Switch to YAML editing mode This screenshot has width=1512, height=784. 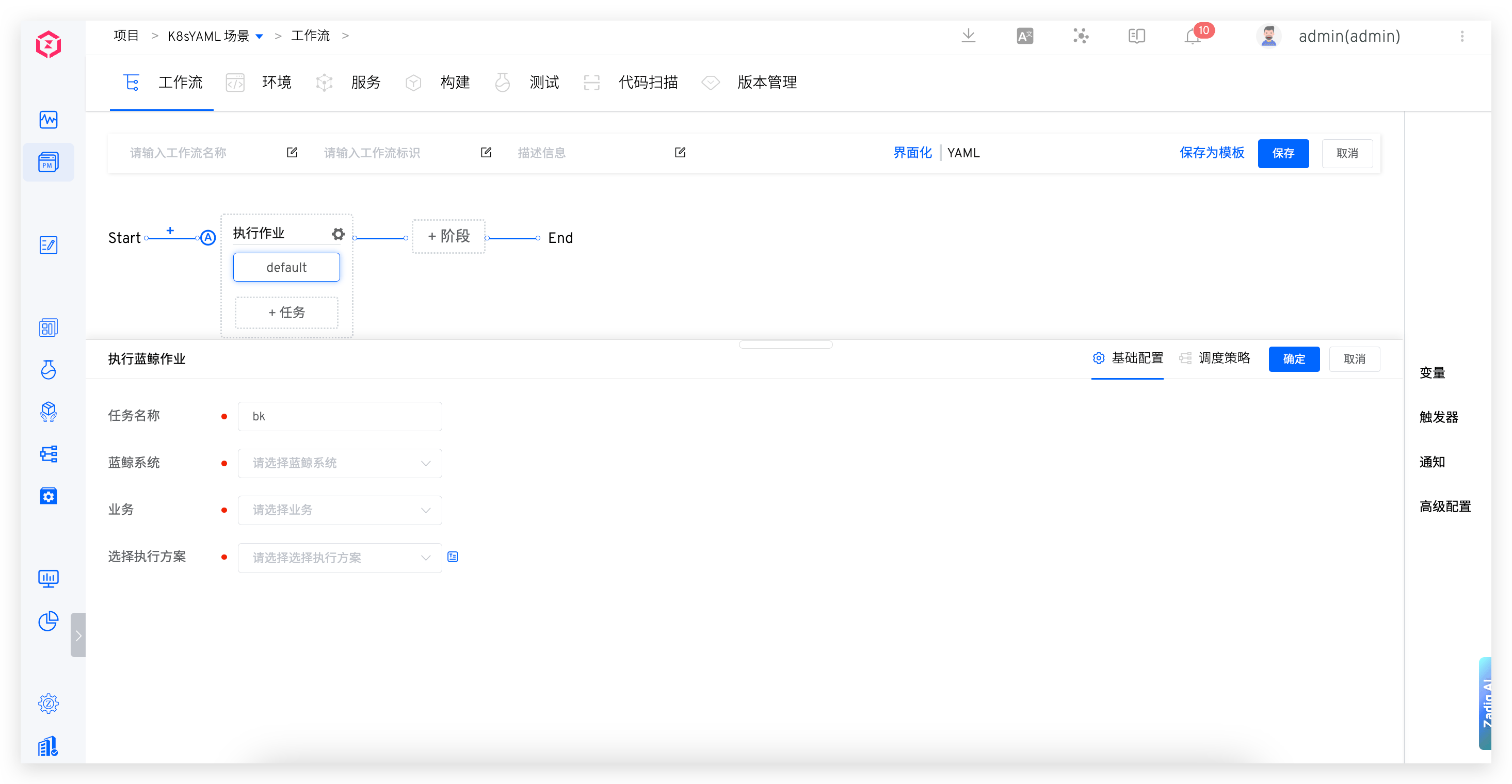pyautogui.click(x=963, y=153)
